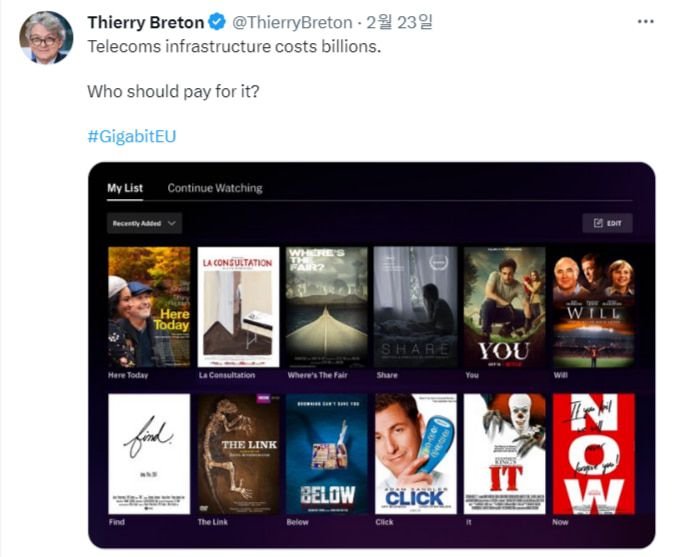Click the edit pencil icon in EDIT
The image size is (674, 557).
(x=598, y=223)
